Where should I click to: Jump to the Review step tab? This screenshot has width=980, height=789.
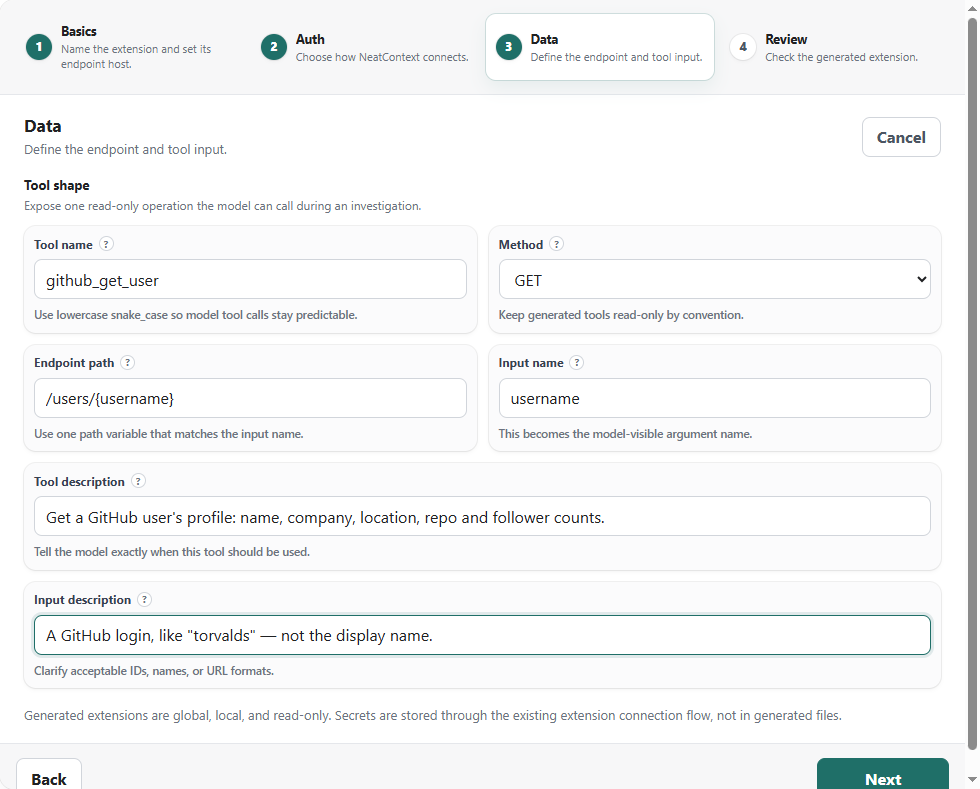pyautogui.click(x=834, y=47)
